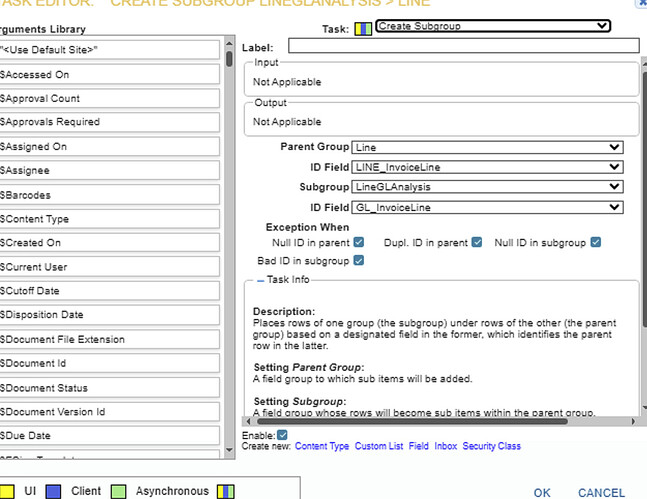Click the Security Class create-new link
Screen dimensions: 647x499
[491, 446]
